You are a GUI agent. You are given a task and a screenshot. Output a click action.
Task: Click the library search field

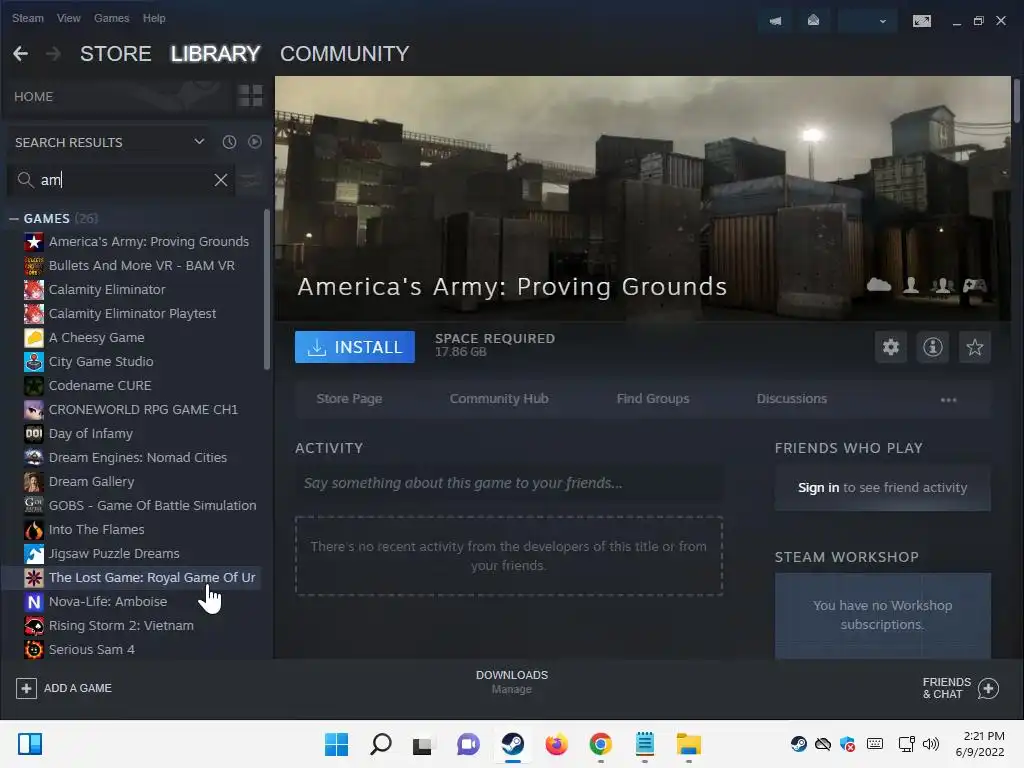121,180
